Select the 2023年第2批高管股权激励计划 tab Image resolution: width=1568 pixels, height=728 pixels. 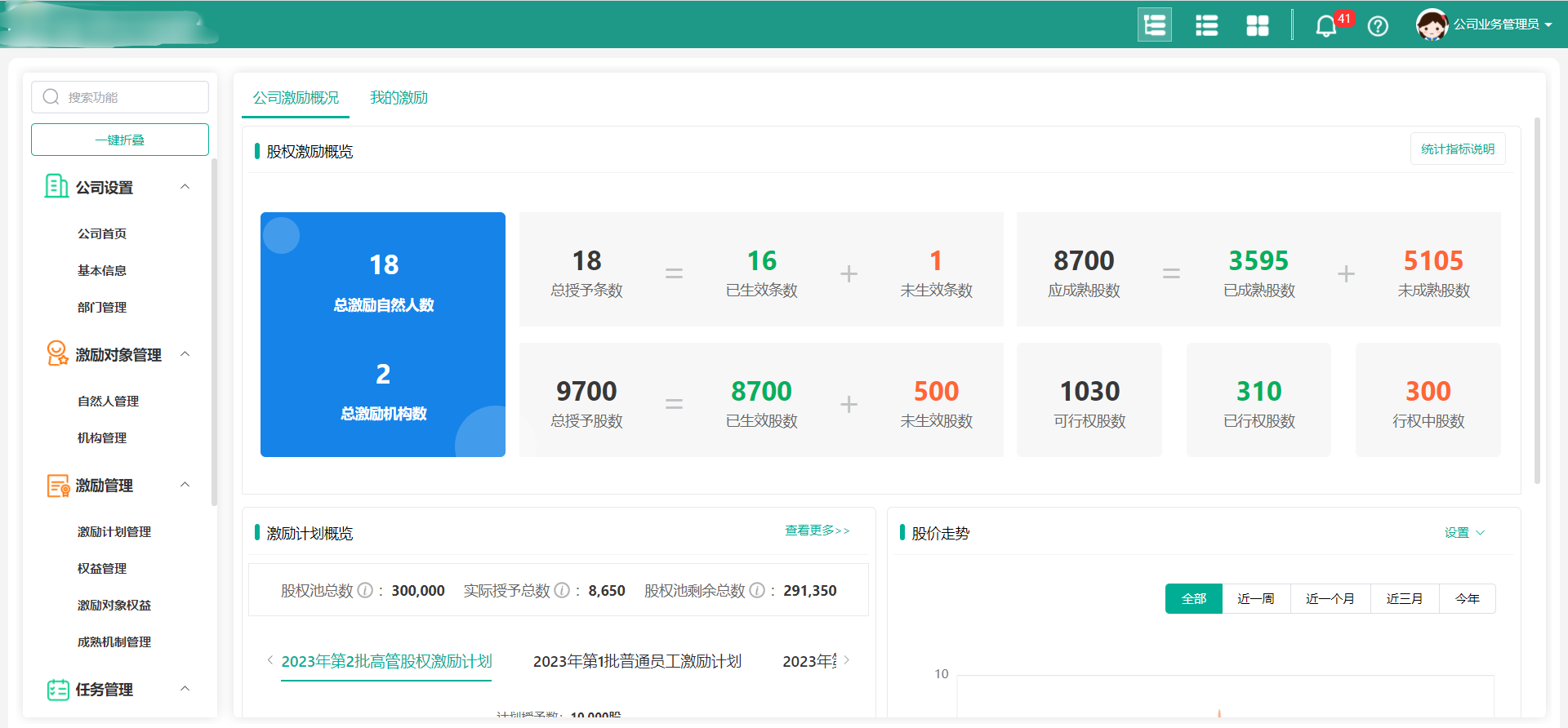[x=386, y=661]
